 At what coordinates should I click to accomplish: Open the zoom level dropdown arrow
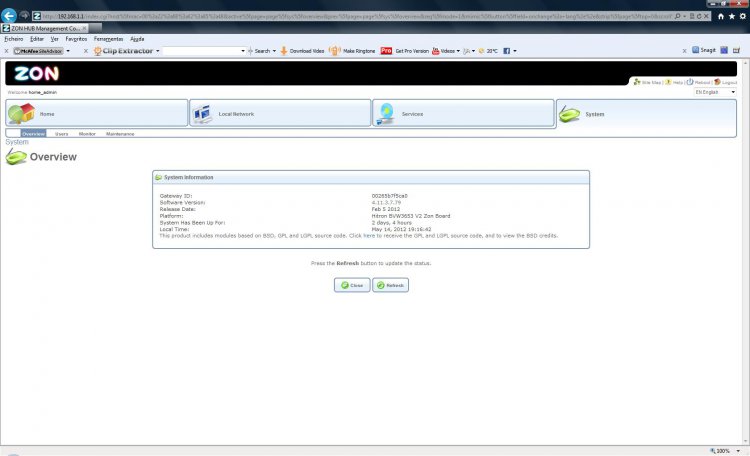(738, 451)
